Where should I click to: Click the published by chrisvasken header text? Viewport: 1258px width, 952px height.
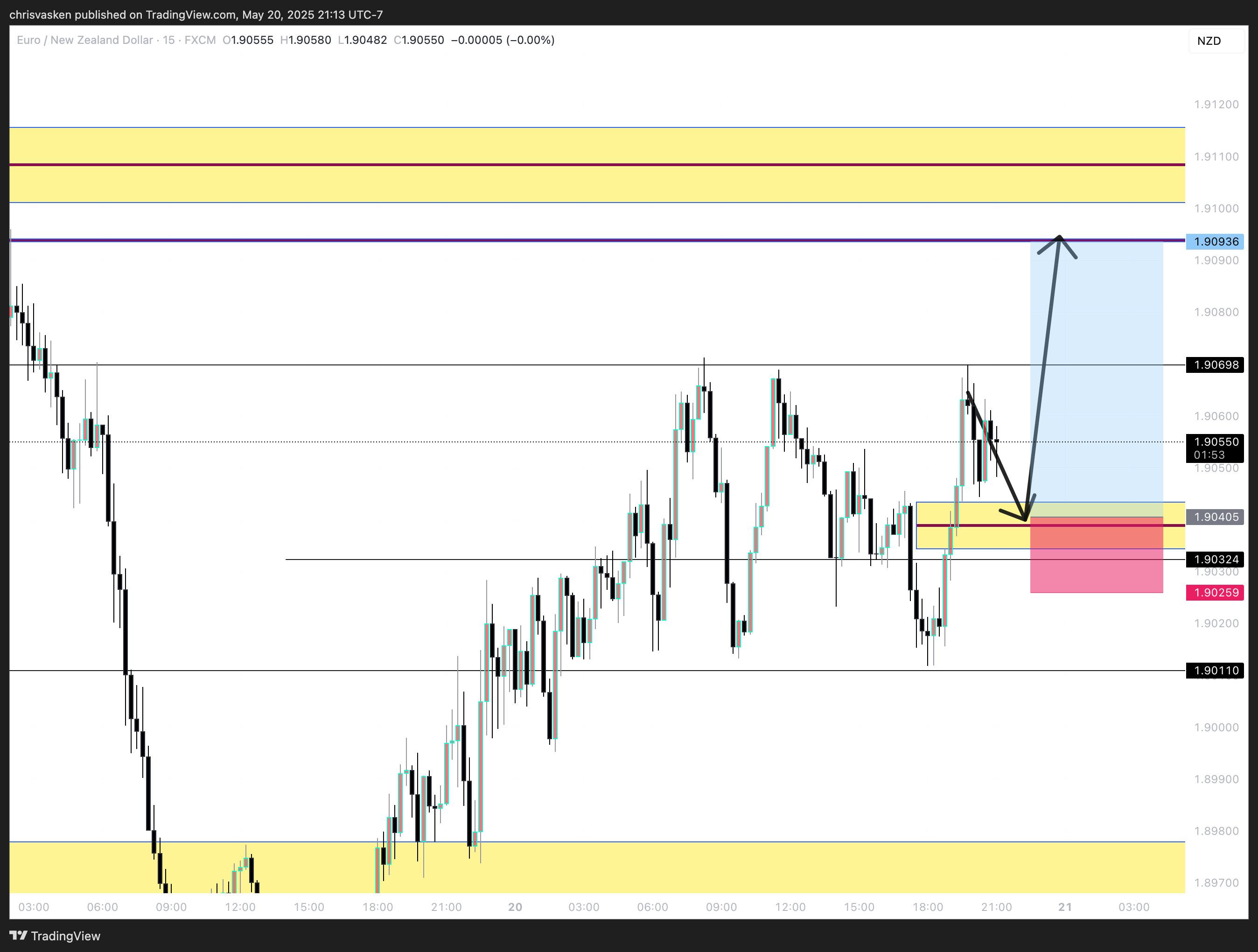click(x=196, y=15)
